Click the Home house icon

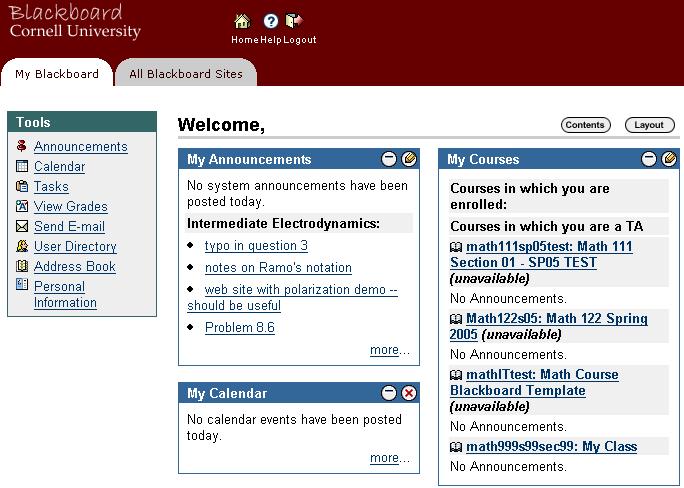[242, 21]
